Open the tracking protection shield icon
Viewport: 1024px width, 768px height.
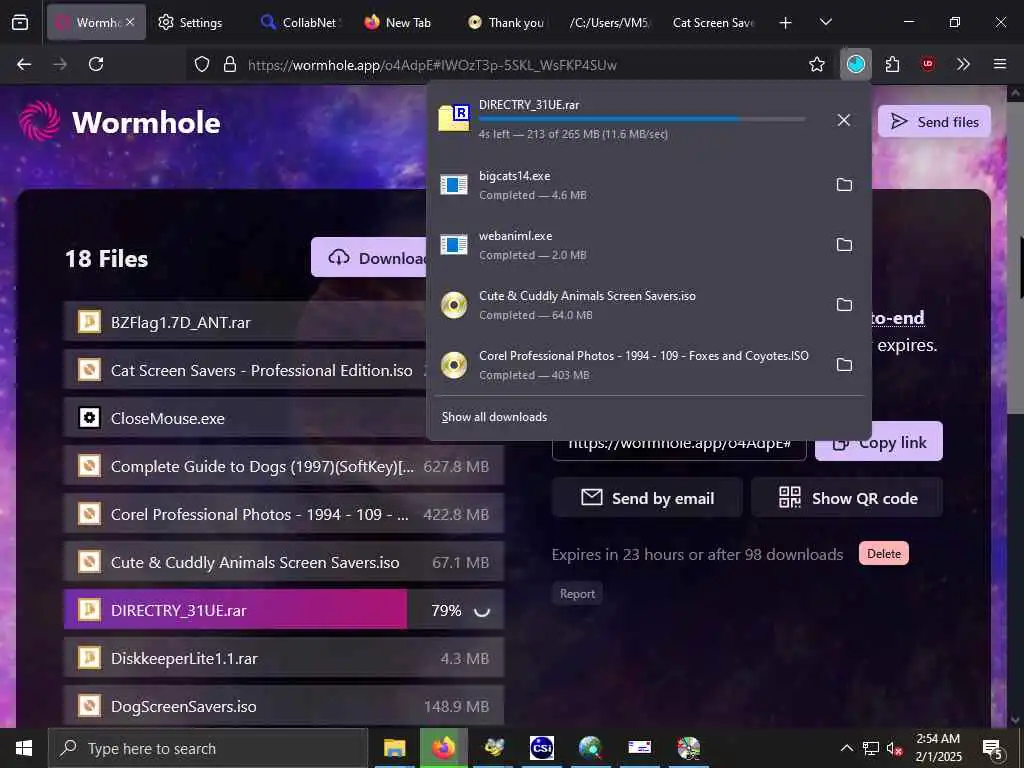click(x=202, y=64)
